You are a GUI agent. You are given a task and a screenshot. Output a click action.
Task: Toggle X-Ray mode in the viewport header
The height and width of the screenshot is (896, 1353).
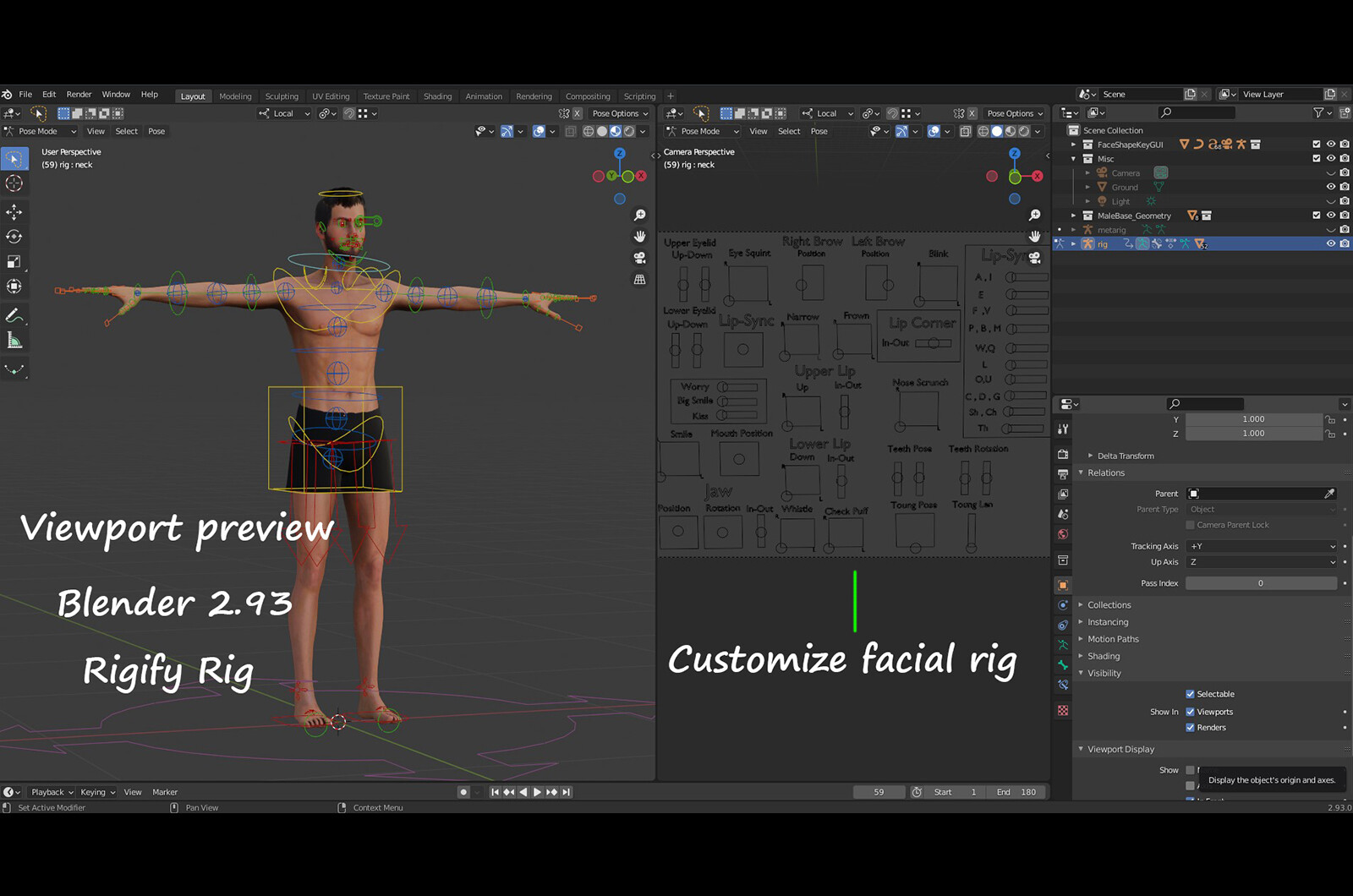point(569,131)
